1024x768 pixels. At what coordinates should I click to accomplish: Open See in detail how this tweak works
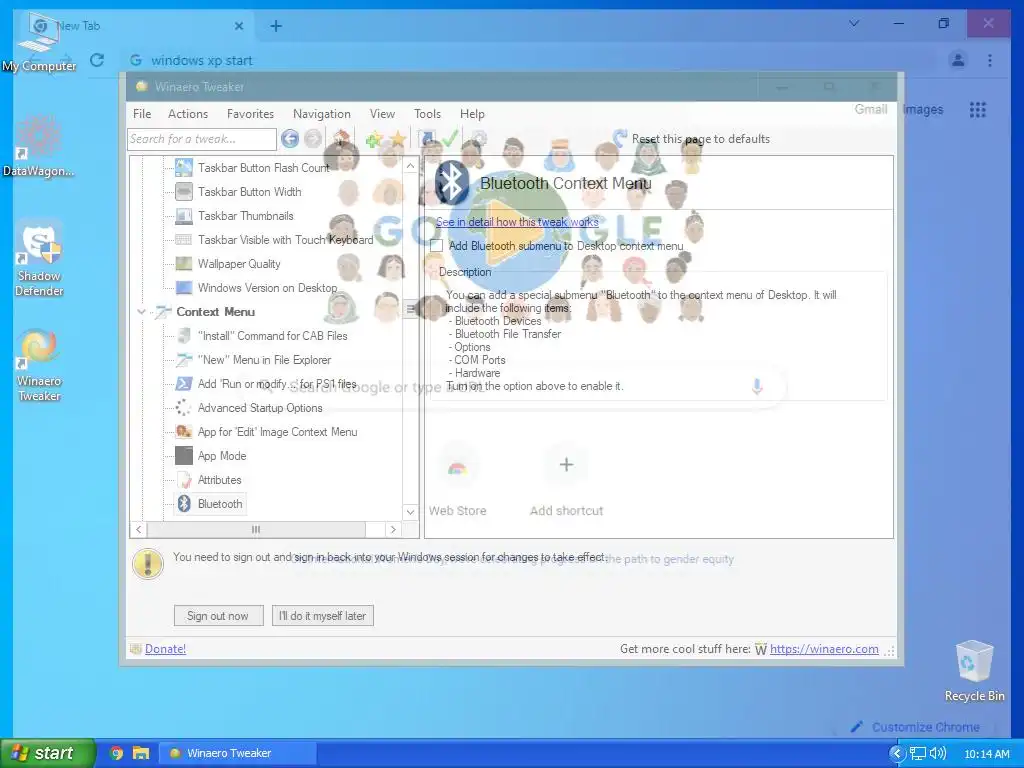pyautogui.click(x=517, y=222)
